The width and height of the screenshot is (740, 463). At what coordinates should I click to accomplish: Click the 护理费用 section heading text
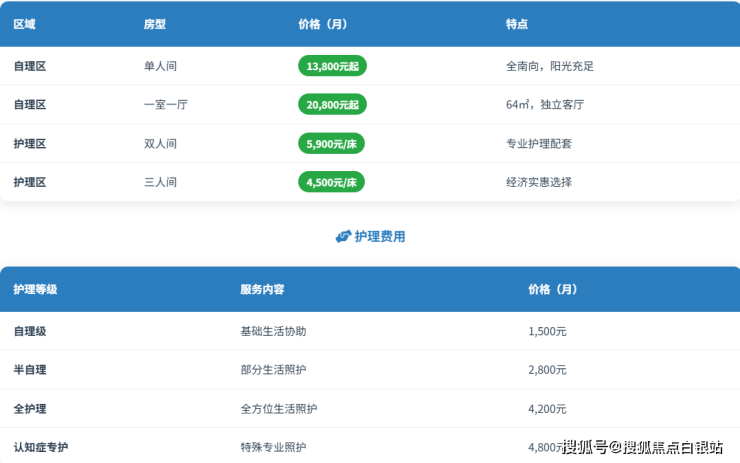pyautogui.click(x=380, y=237)
